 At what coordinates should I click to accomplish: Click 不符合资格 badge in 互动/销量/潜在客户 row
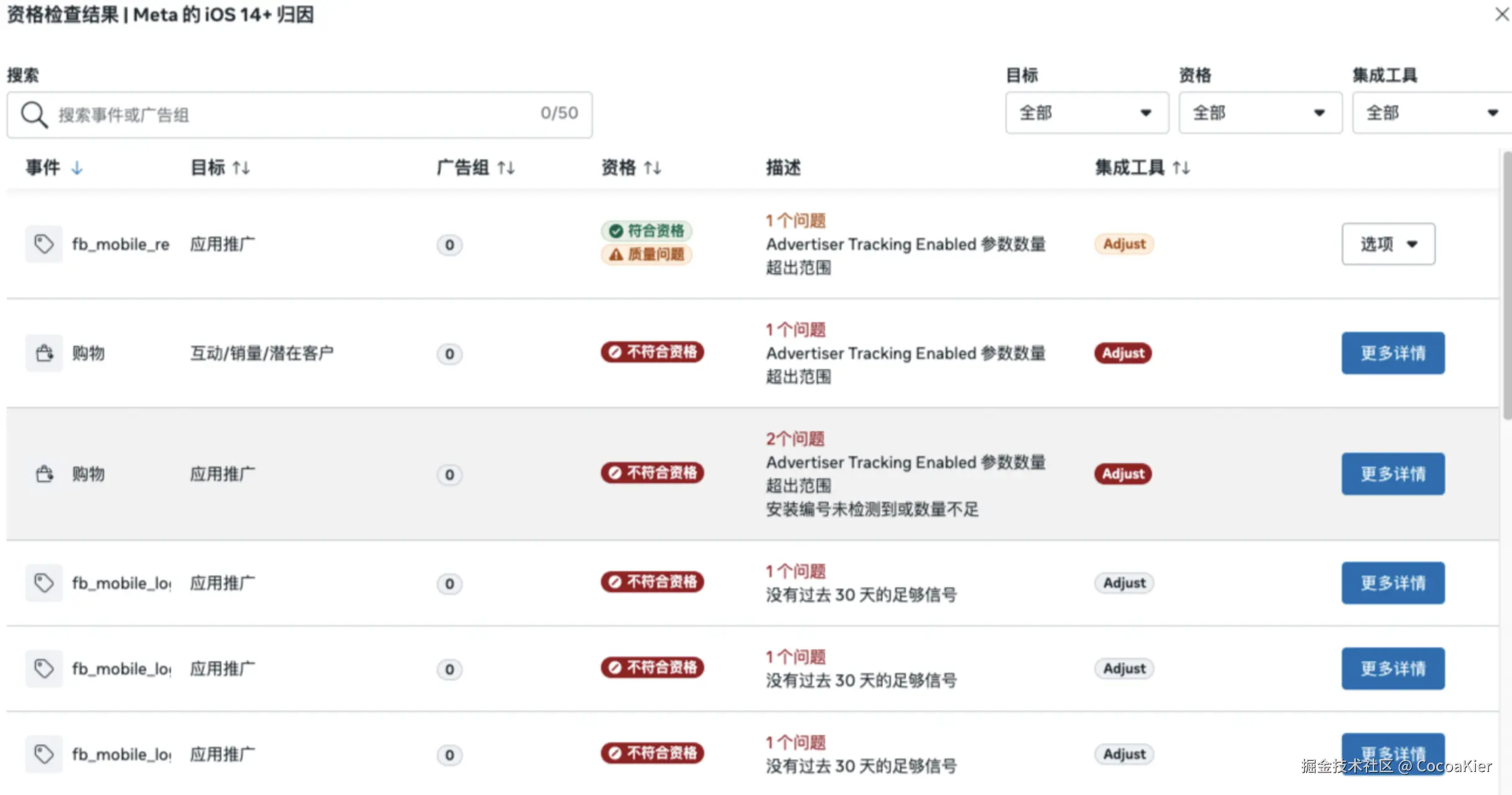(x=652, y=352)
